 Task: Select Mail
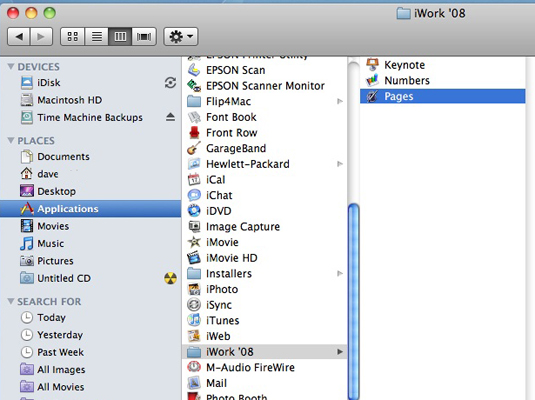tap(265, 383)
